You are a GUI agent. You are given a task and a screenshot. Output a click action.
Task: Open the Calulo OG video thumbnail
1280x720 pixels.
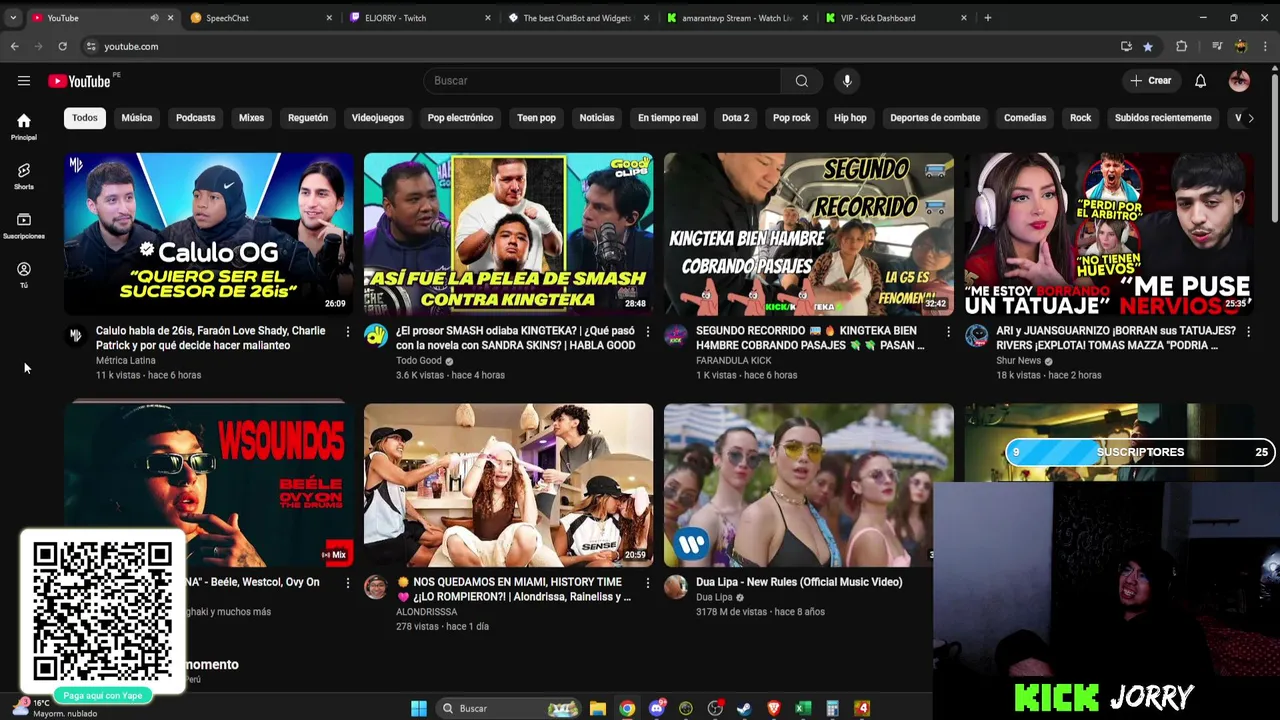209,234
